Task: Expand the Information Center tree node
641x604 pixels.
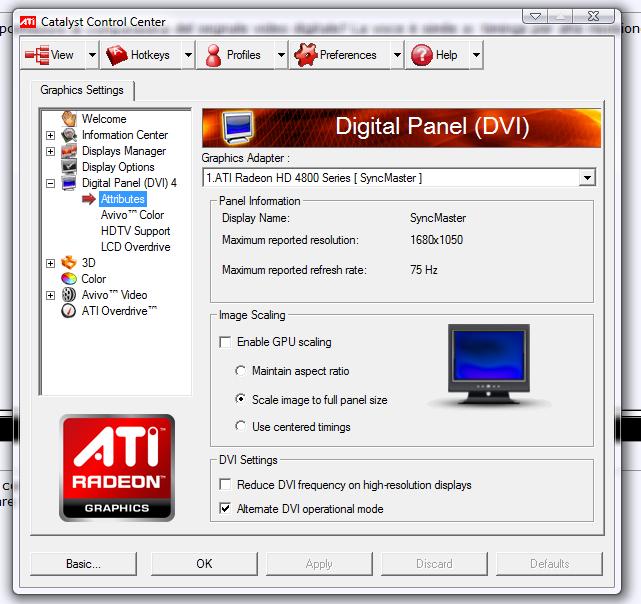Action: pyautogui.click(x=50, y=135)
